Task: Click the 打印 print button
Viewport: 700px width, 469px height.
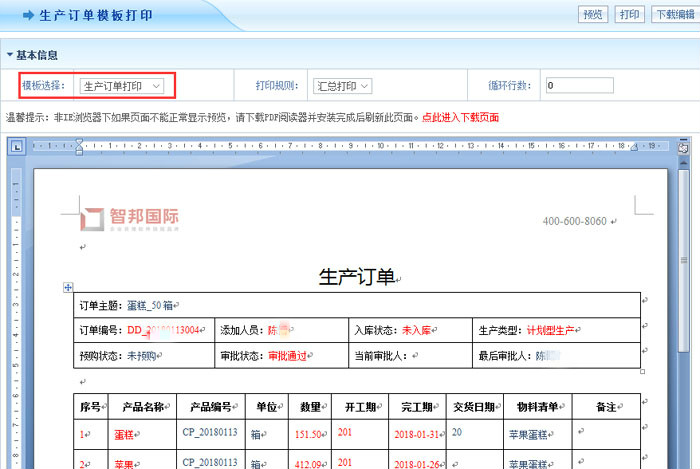Action: click(629, 15)
